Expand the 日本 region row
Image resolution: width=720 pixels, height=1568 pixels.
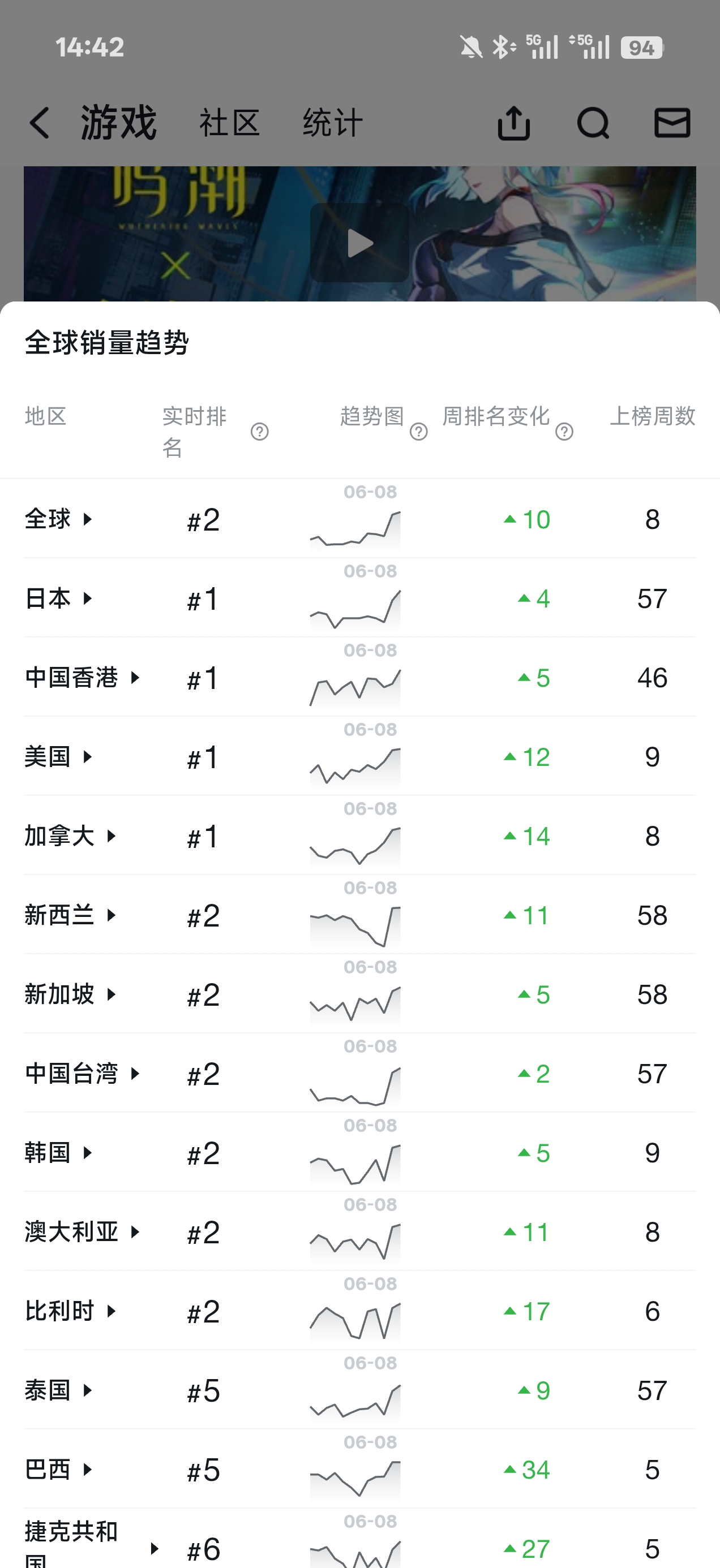point(360,598)
